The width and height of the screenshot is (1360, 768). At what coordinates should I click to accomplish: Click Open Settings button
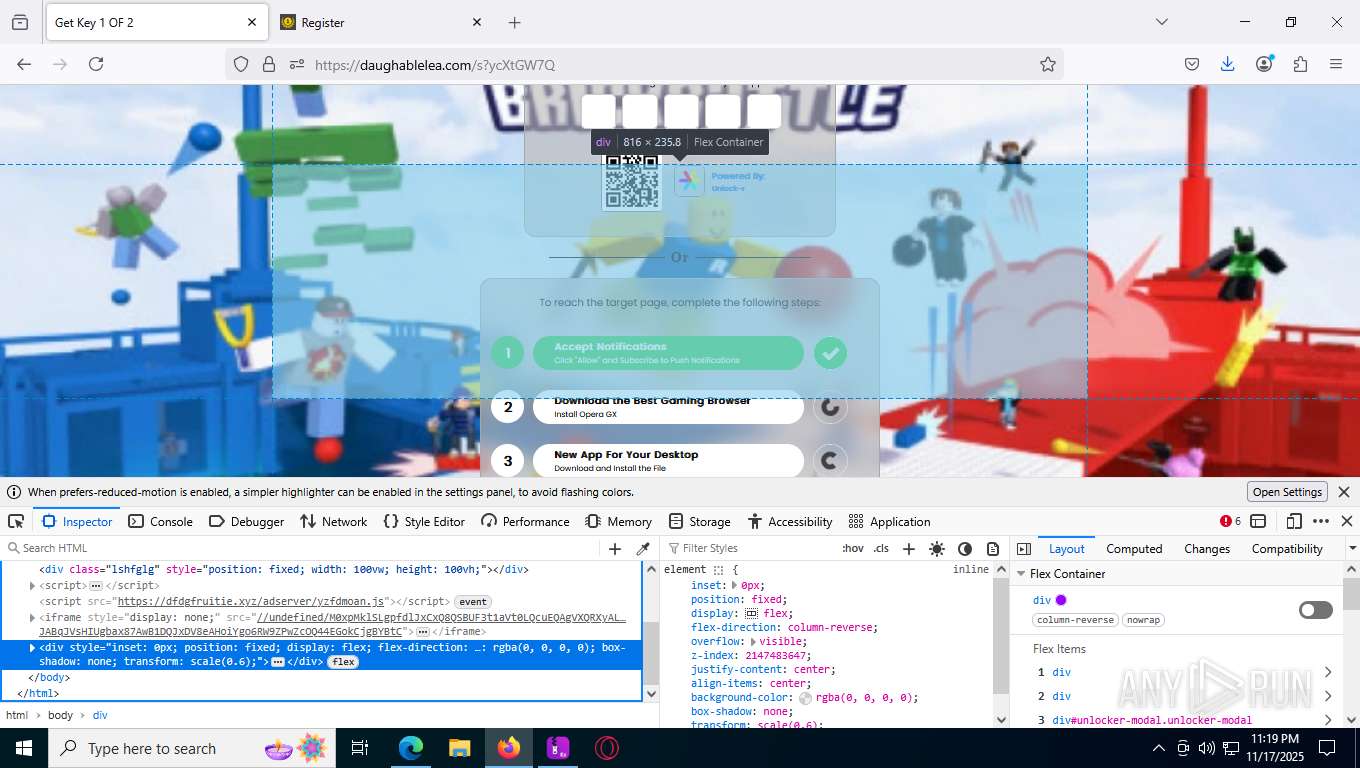[1287, 492]
